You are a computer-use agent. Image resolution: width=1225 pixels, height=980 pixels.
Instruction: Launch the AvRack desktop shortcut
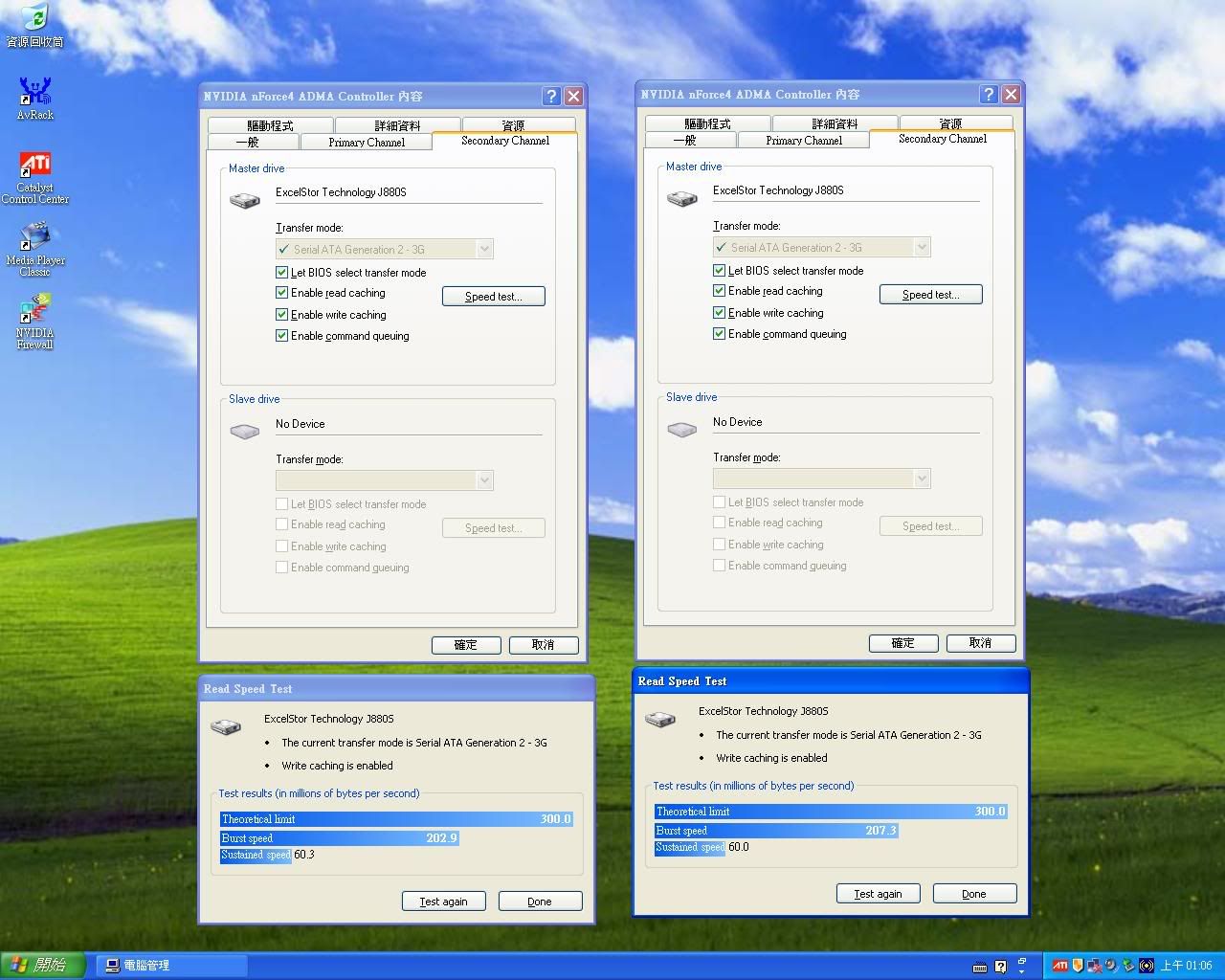34,99
